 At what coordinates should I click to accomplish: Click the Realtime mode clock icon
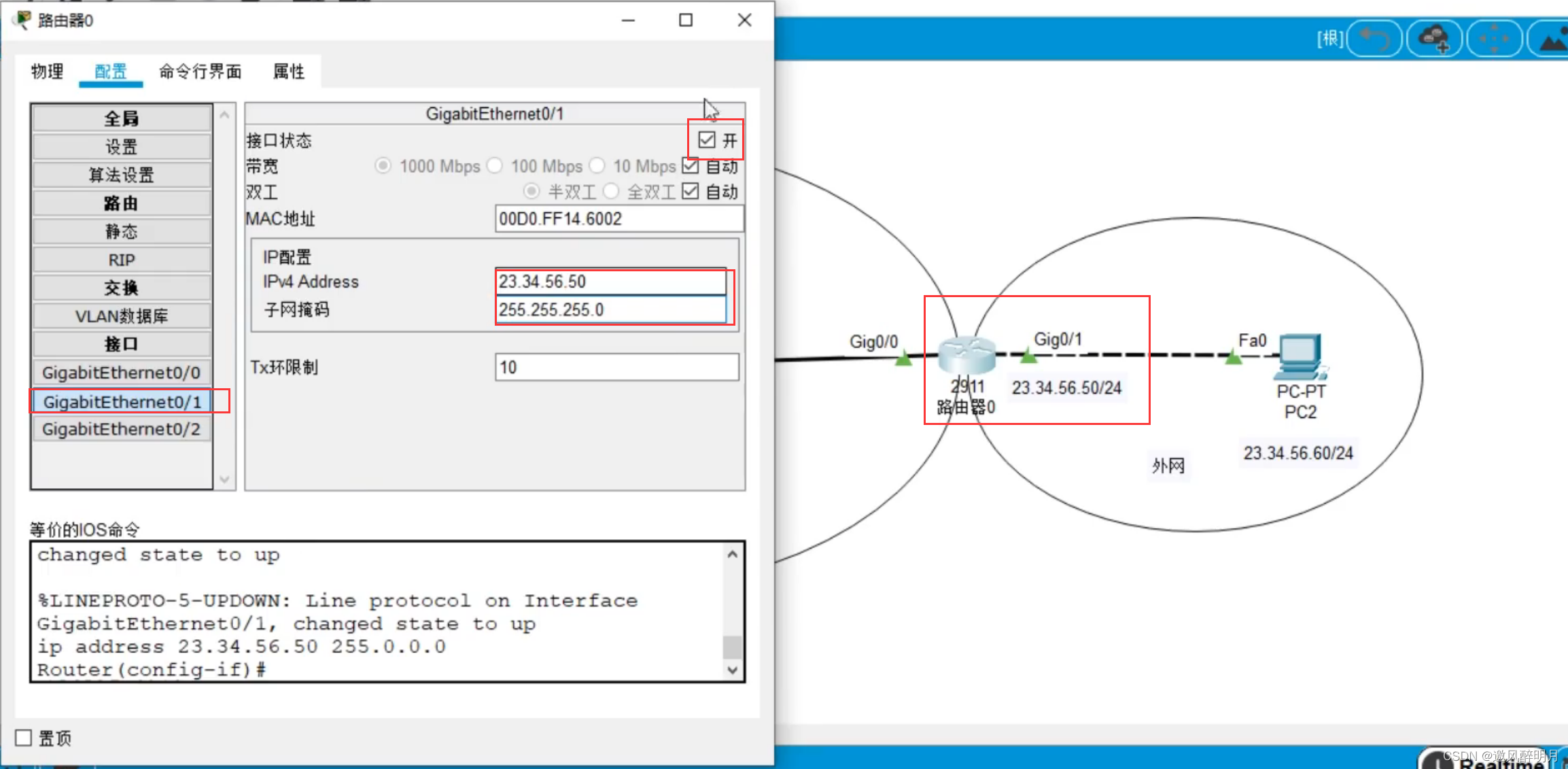point(1436,762)
